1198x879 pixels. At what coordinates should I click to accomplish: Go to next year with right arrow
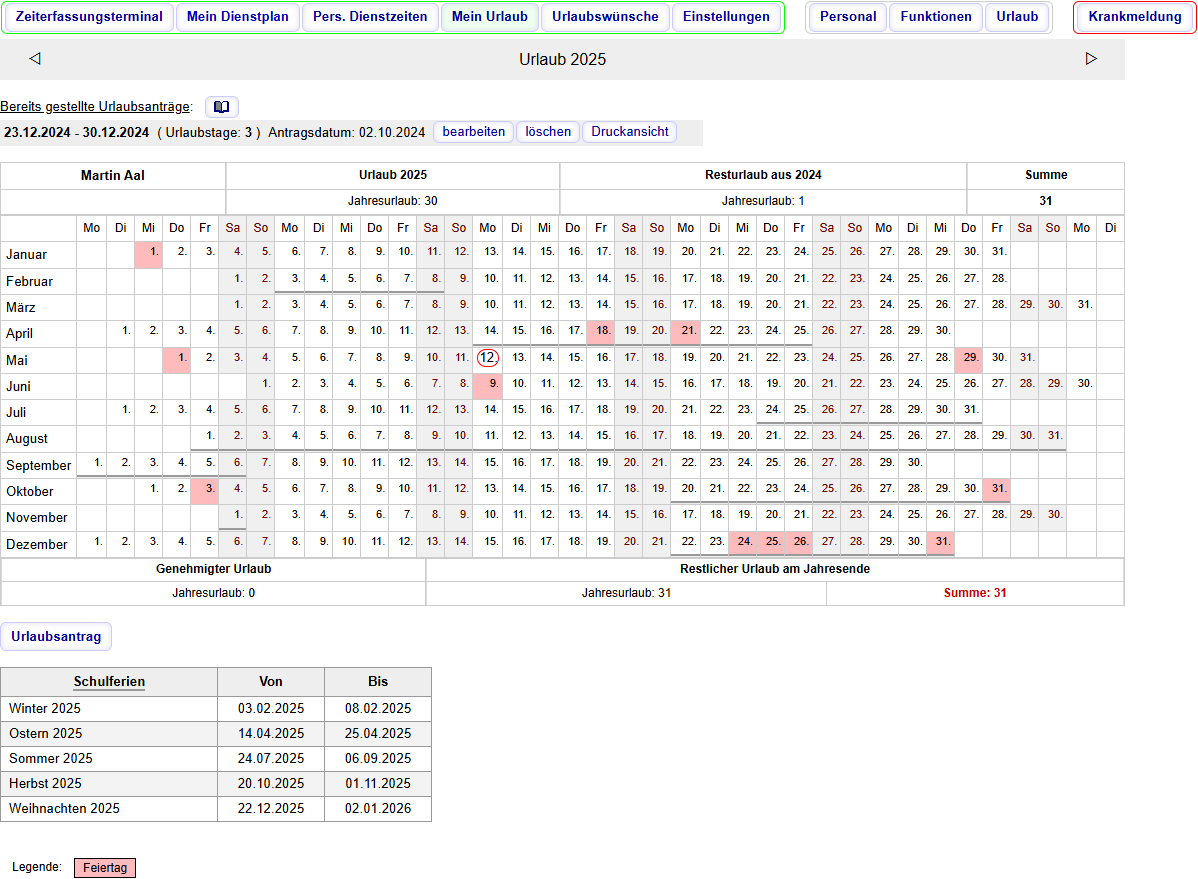1091,59
